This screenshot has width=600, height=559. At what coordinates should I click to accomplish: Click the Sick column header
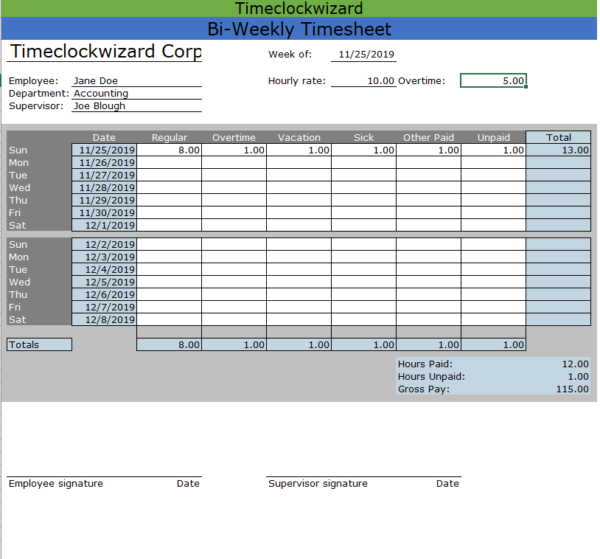364,137
